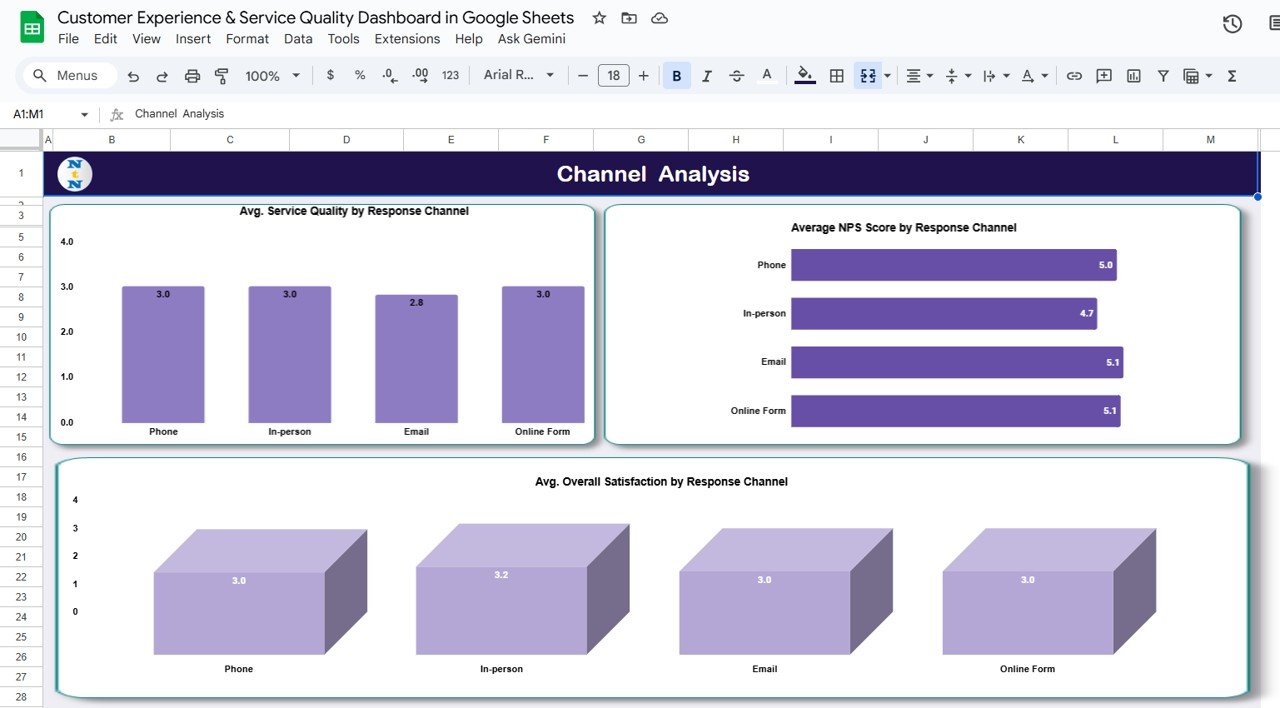The height and width of the screenshot is (708, 1280).
Task: Click the Insert chart icon
Action: point(1133,75)
